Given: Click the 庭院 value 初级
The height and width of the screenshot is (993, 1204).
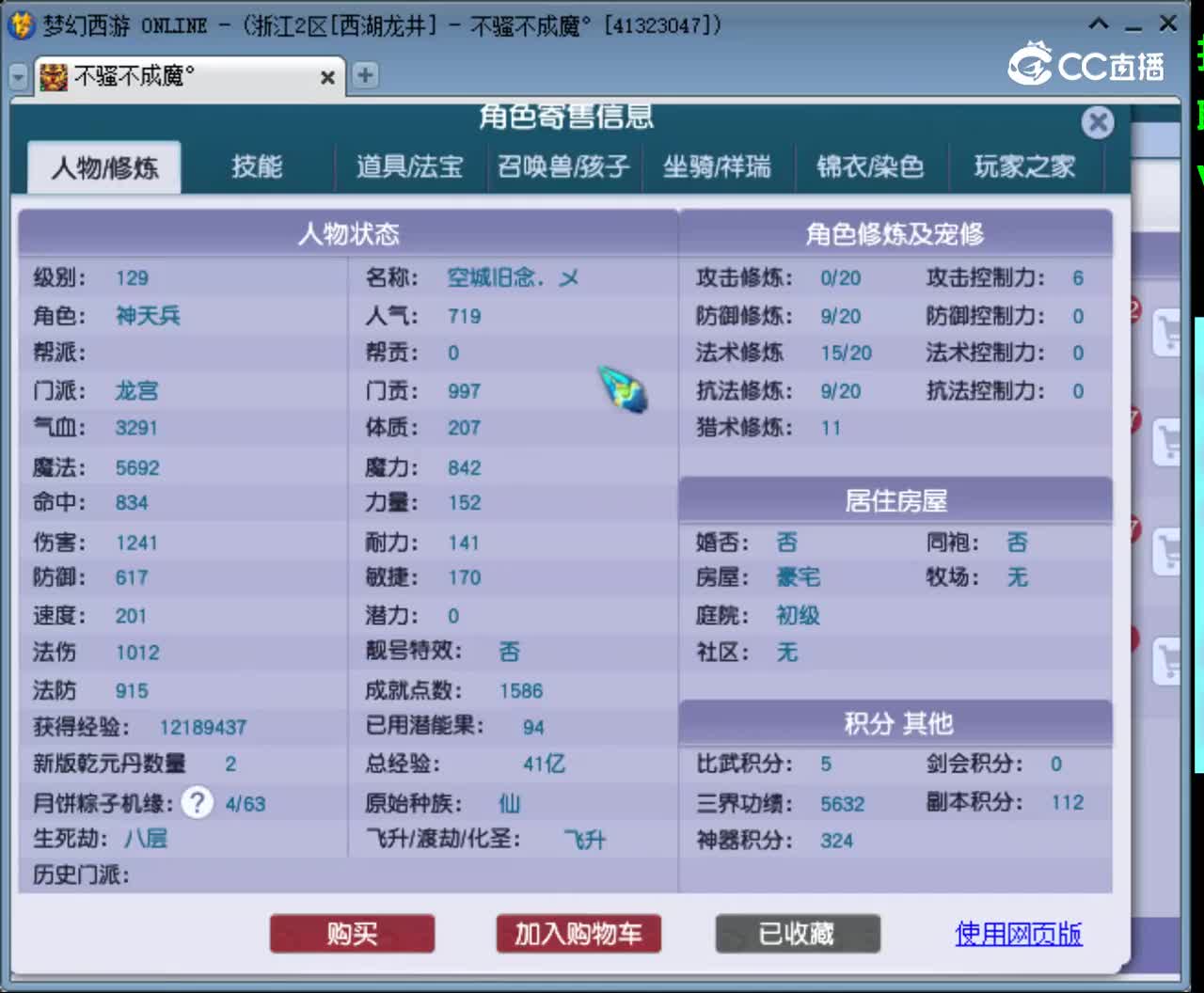Looking at the screenshot, I should point(799,616).
